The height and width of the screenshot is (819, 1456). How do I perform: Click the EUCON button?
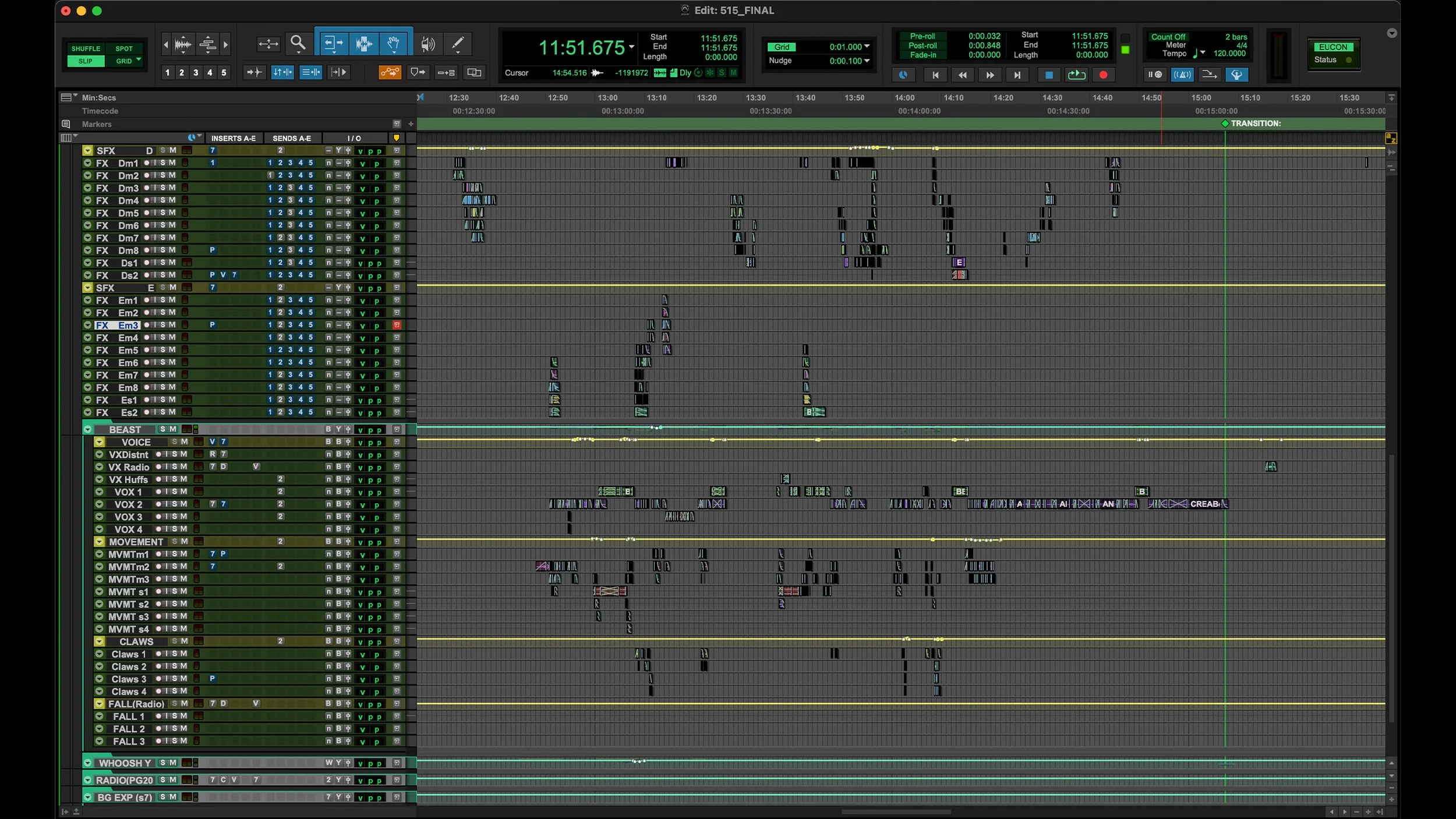[1333, 47]
